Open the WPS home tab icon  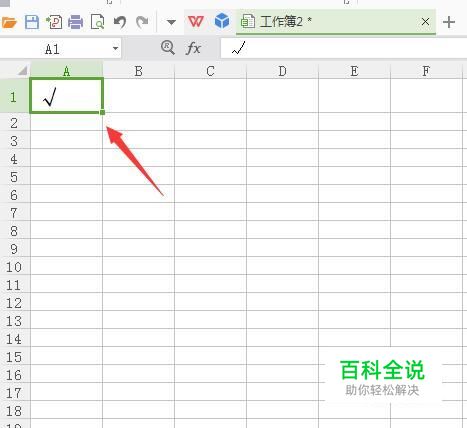pos(196,22)
